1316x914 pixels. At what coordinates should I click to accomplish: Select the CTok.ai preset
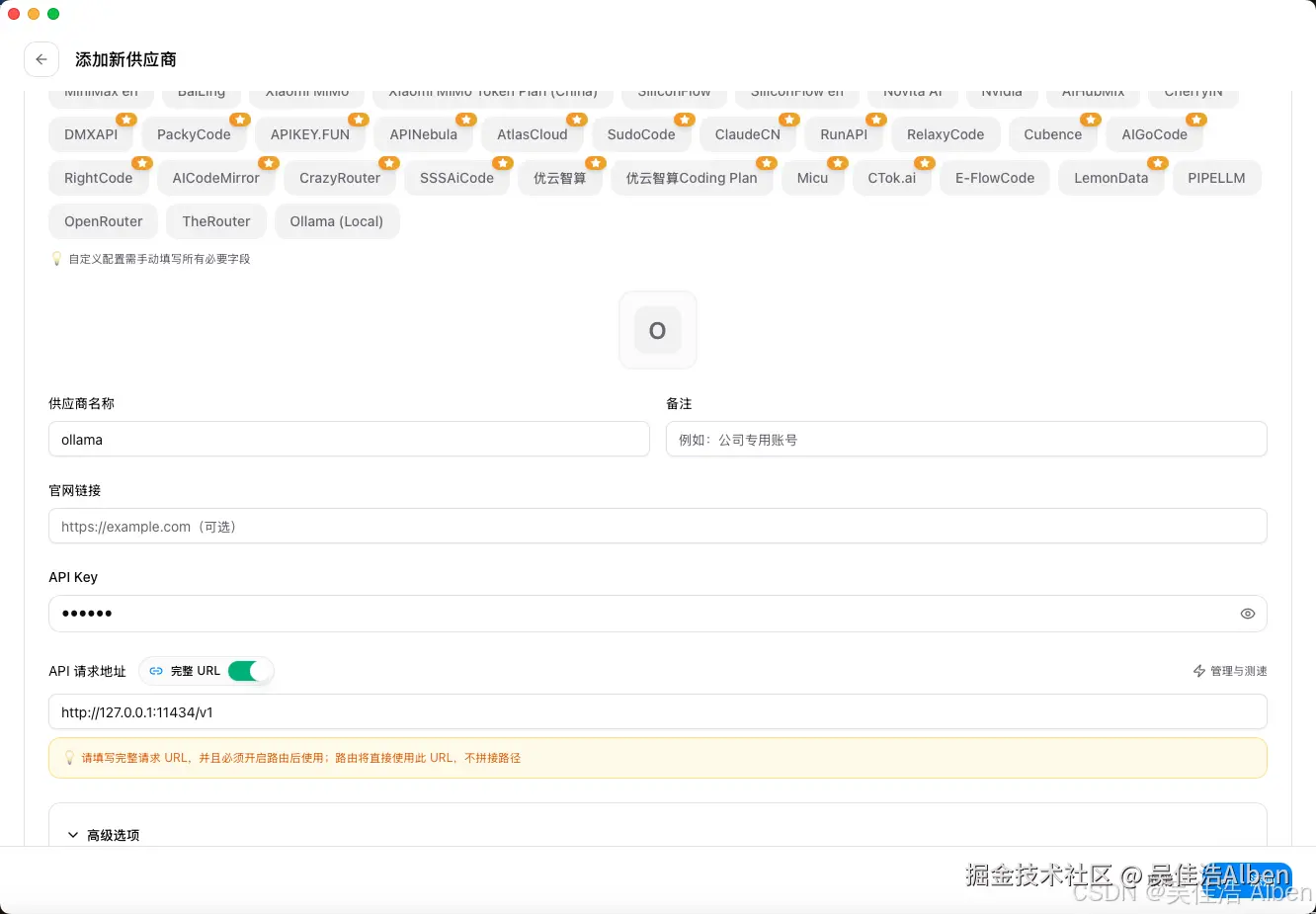(892, 178)
